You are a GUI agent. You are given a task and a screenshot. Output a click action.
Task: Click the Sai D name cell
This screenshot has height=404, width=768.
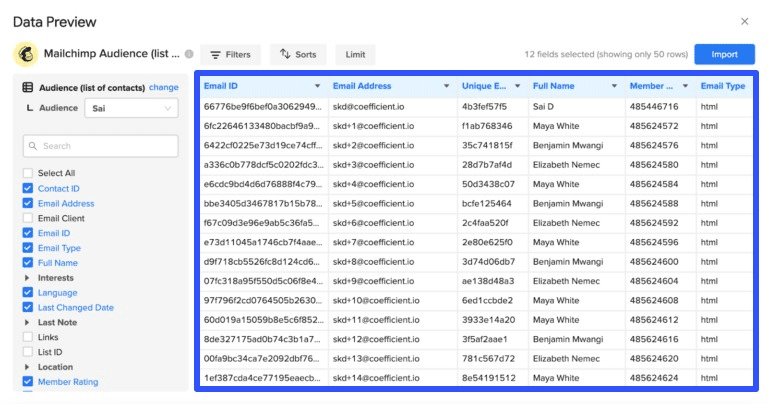click(577, 107)
